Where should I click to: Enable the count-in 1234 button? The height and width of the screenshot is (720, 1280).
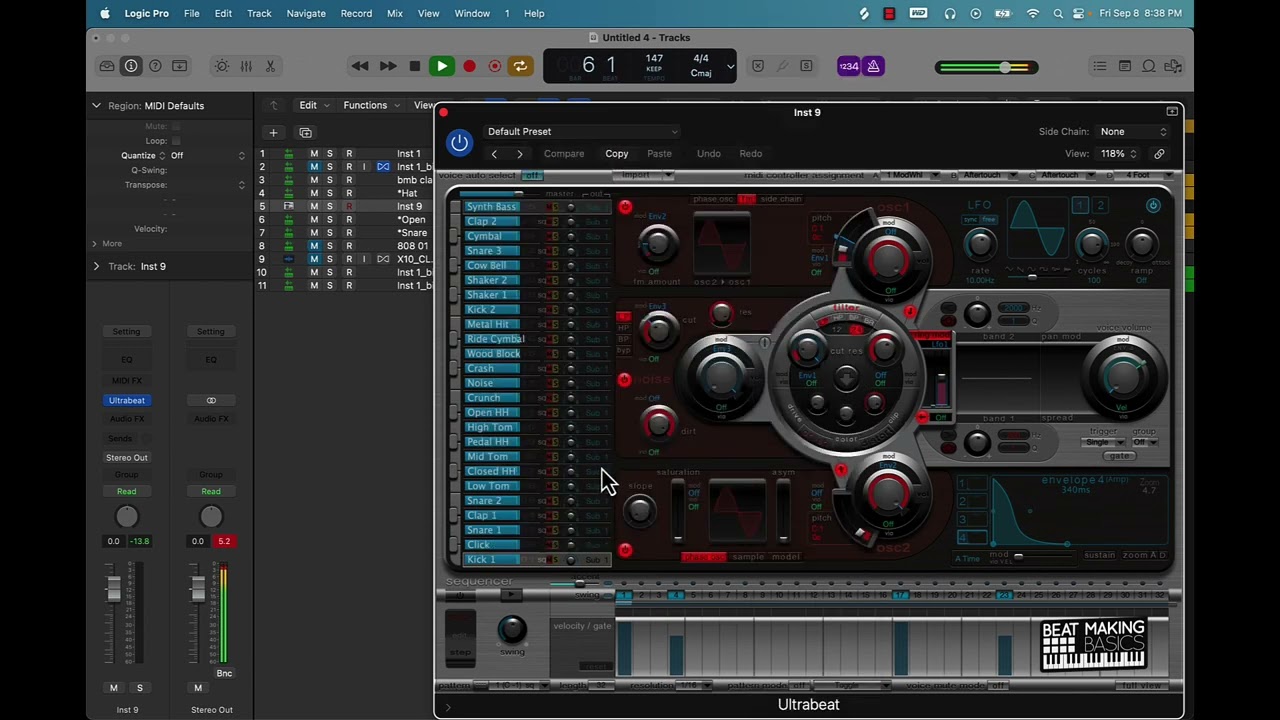pos(849,66)
